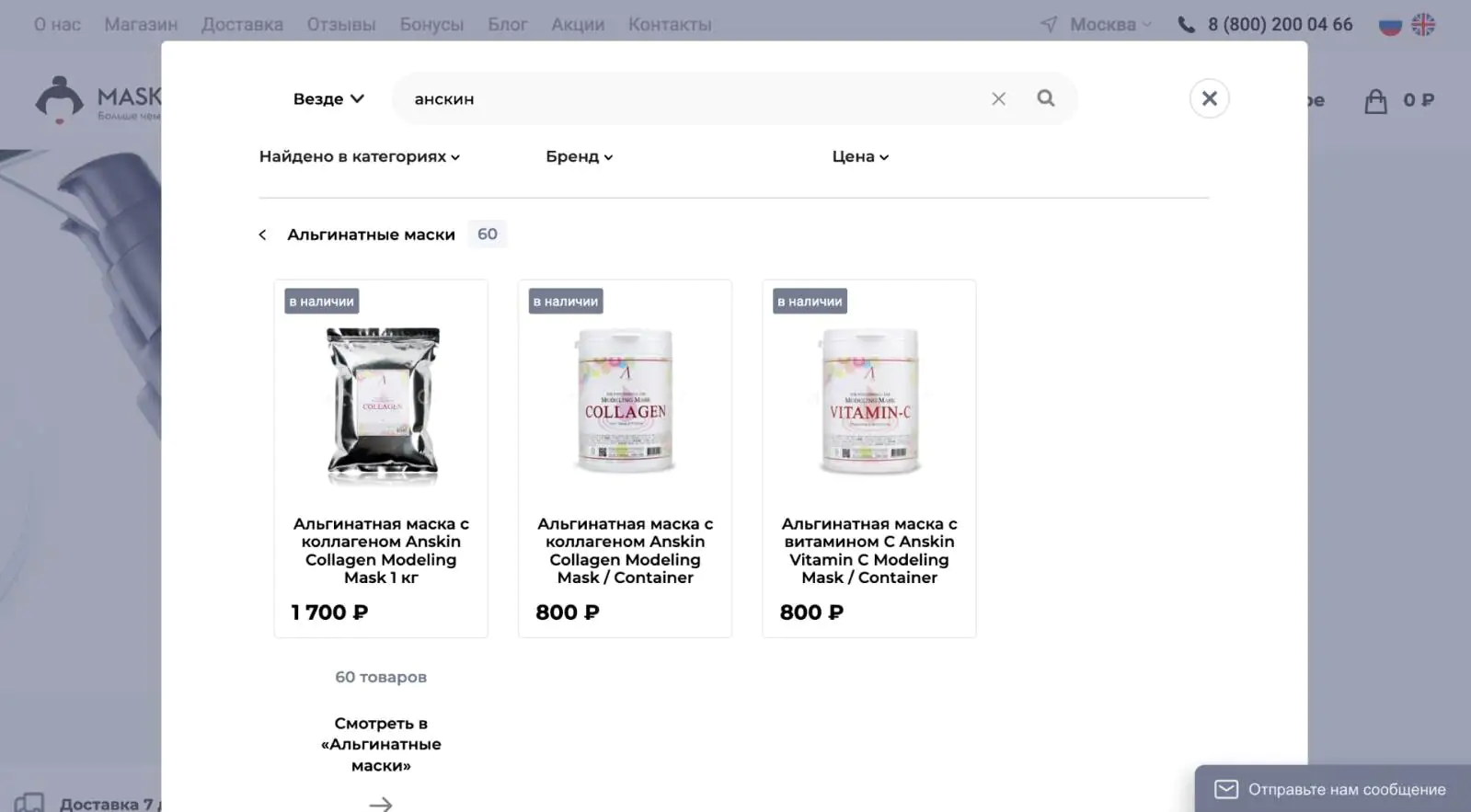Click the arrow under Смотреть в Альгинатные маски
The image size is (1471, 812).
[x=381, y=804]
